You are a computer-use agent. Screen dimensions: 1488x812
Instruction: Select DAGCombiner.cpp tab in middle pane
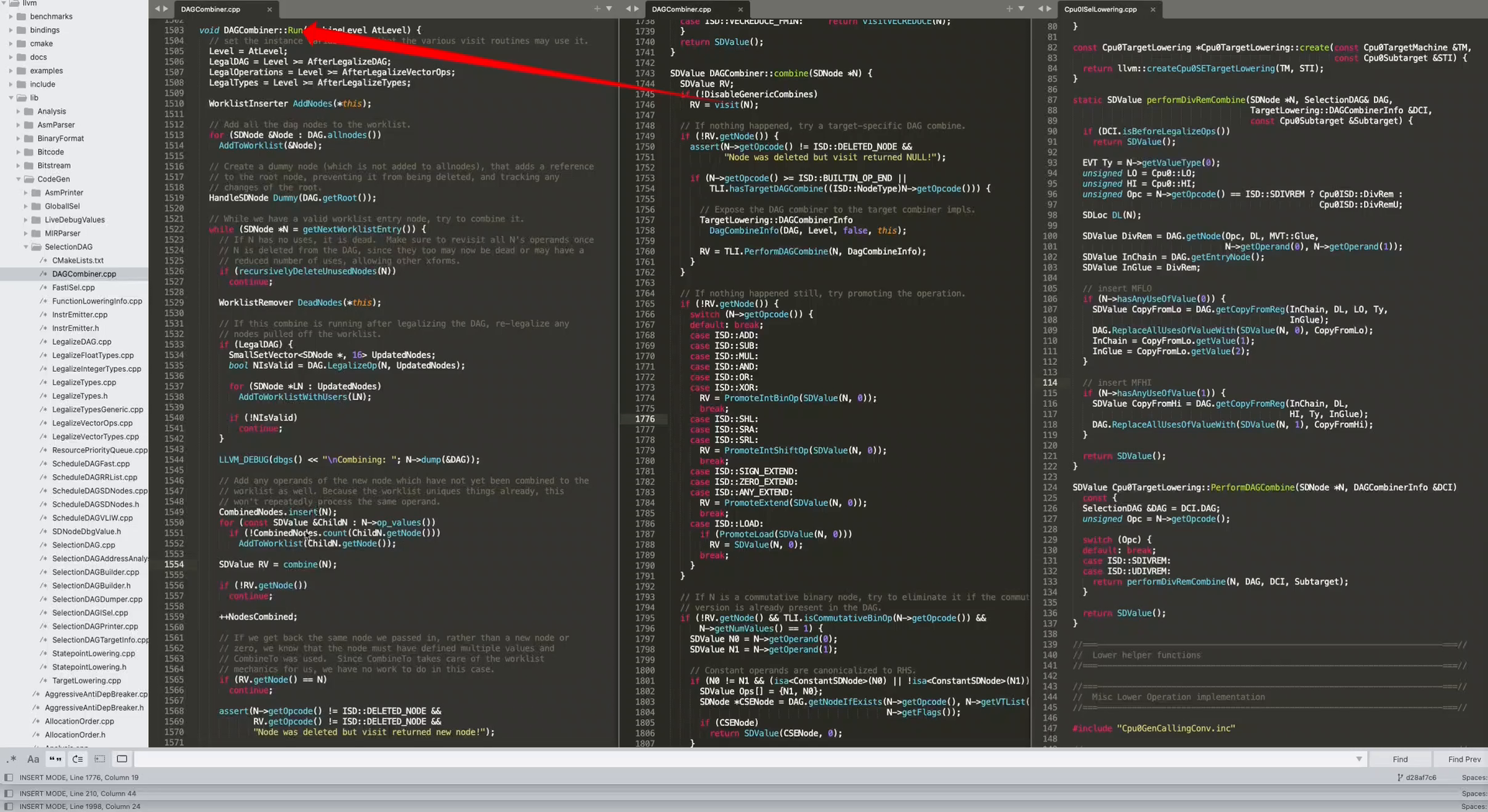point(696,9)
